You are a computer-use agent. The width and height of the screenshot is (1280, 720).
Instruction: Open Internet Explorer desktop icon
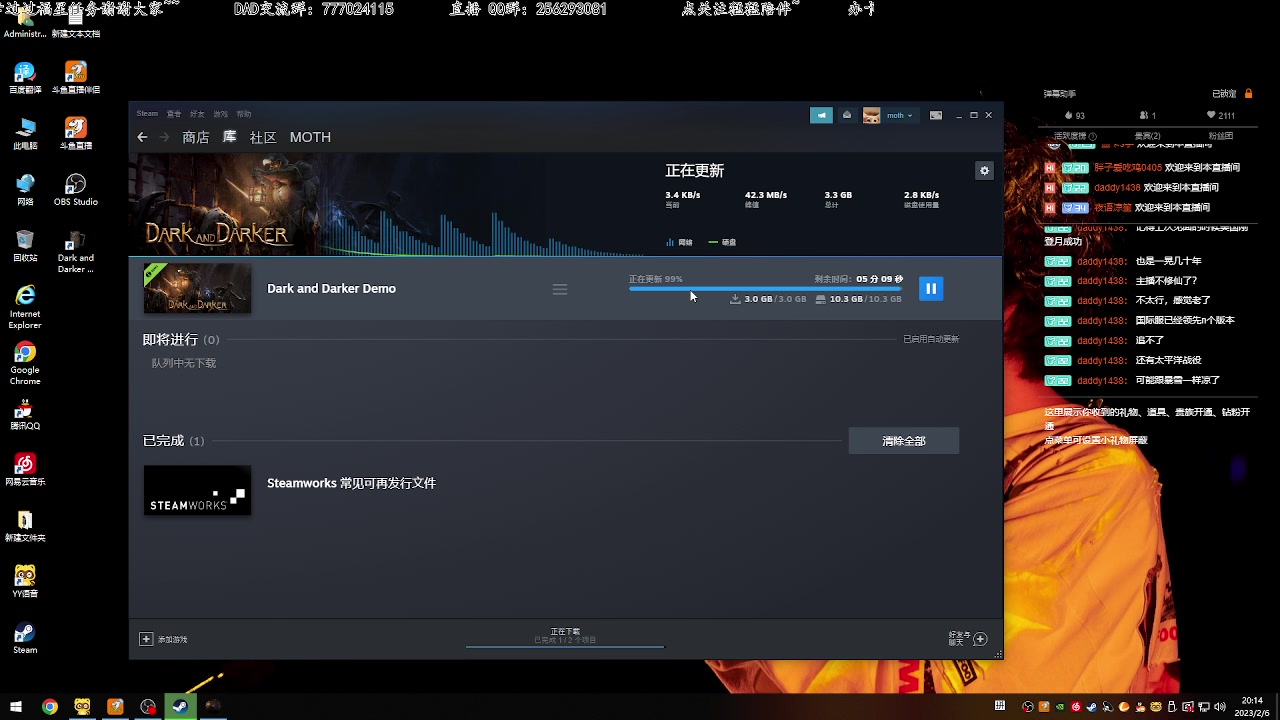(x=25, y=307)
